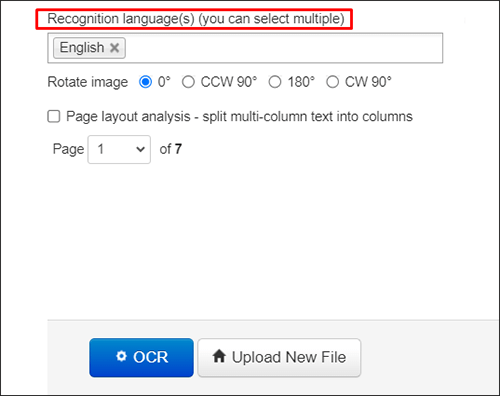
Task: Click the 'of 7' page count text
Action: (x=171, y=149)
